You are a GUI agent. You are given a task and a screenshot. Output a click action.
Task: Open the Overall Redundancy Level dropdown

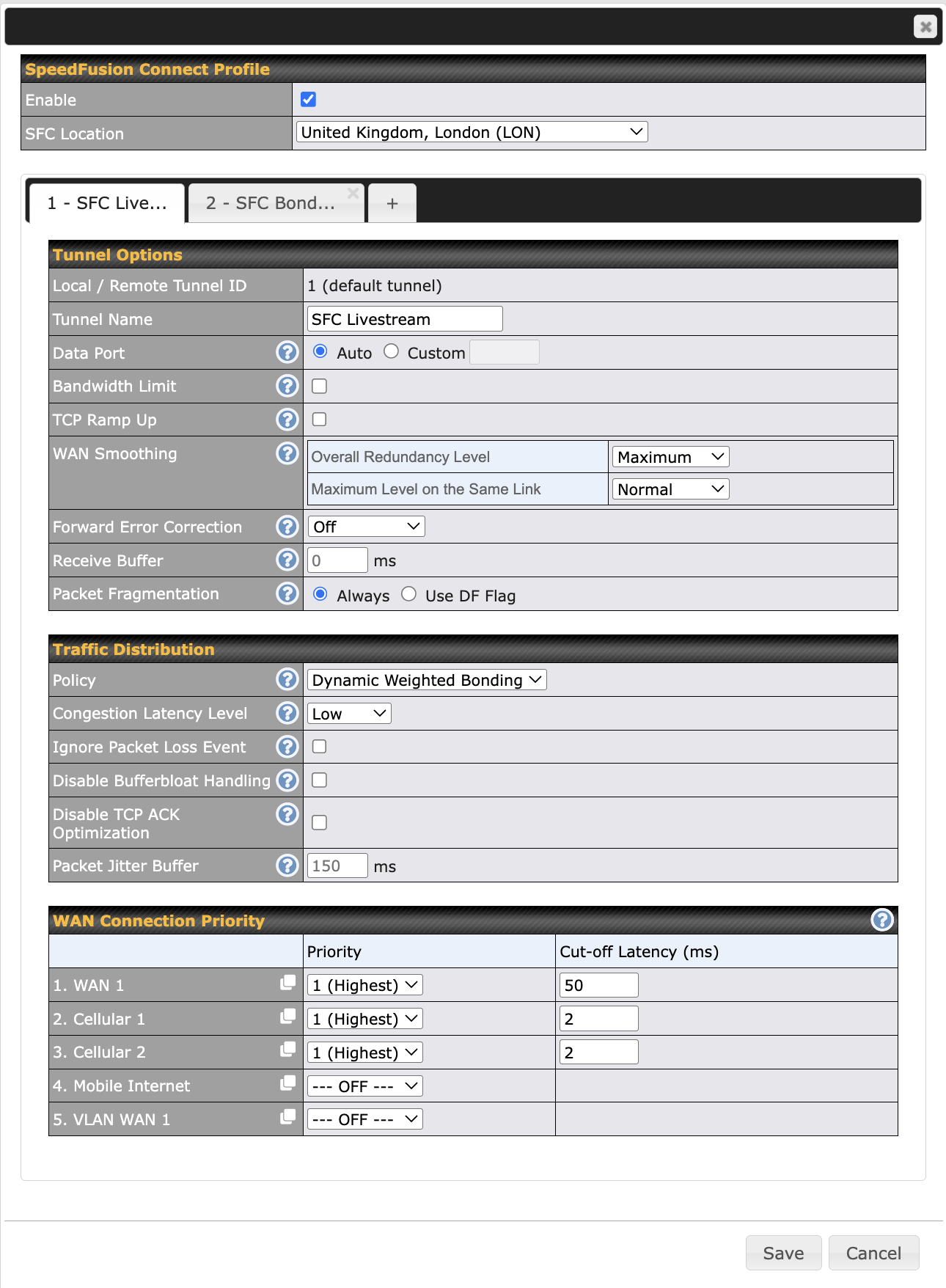click(670, 457)
